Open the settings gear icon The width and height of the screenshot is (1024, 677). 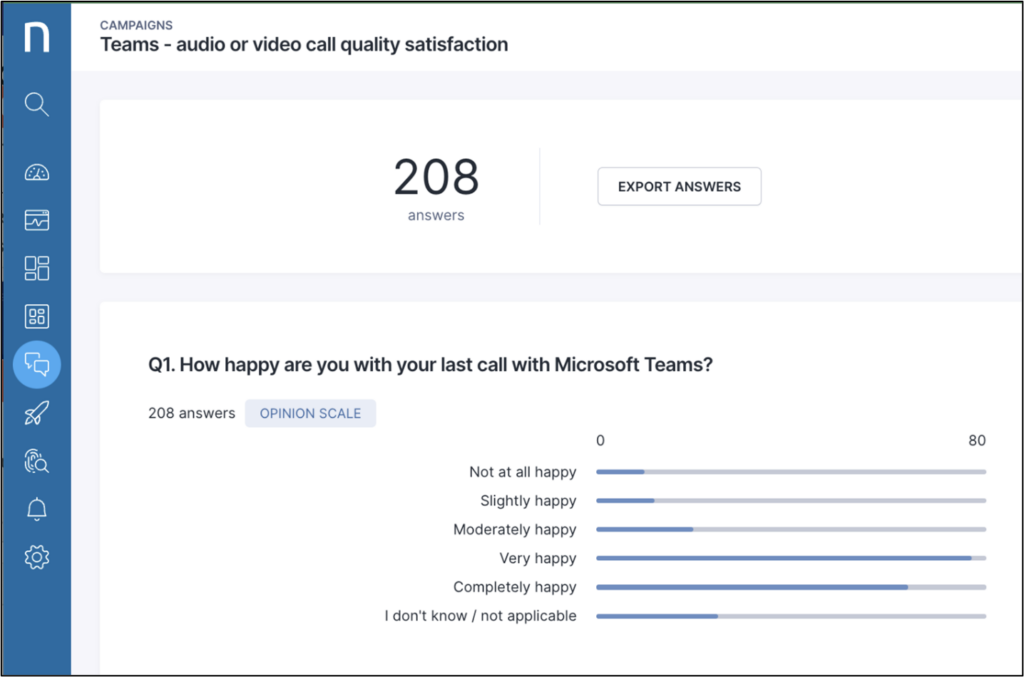[x=37, y=557]
